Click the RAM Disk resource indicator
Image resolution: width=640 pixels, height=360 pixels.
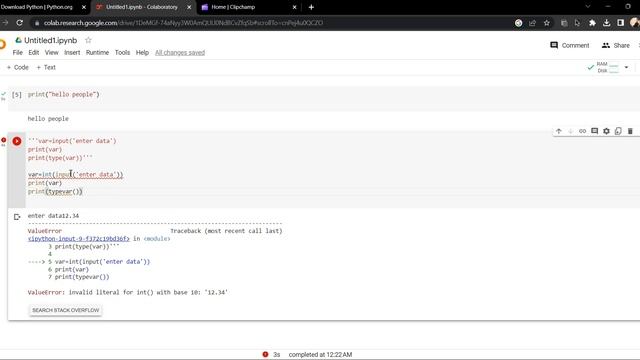pos(608,67)
